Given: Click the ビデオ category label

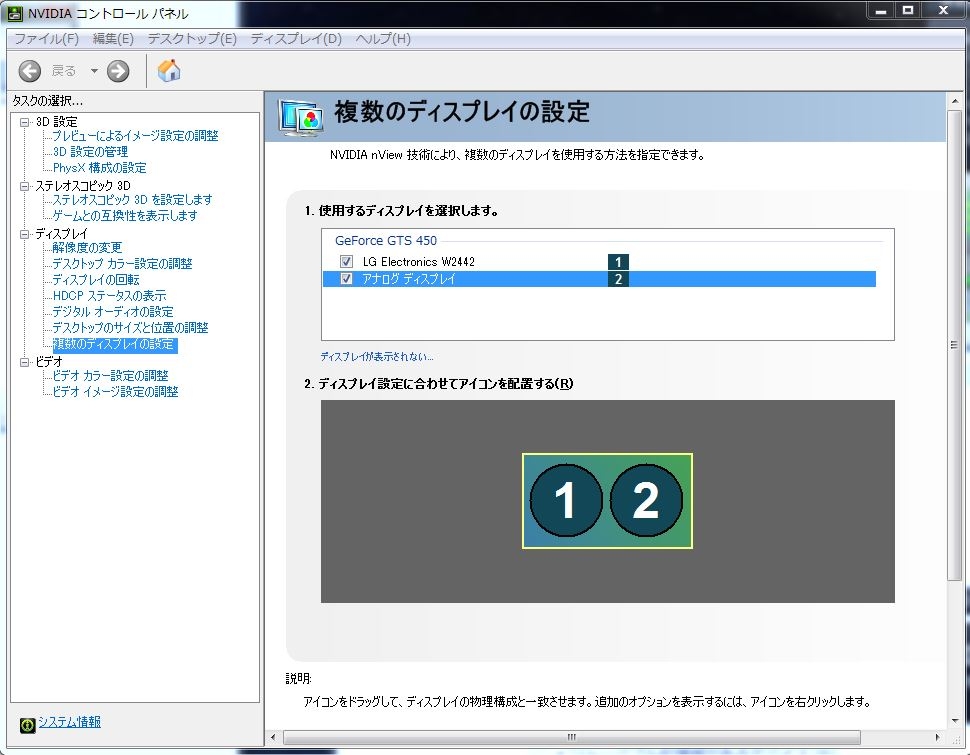Looking at the screenshot, I should pos(49,362).
